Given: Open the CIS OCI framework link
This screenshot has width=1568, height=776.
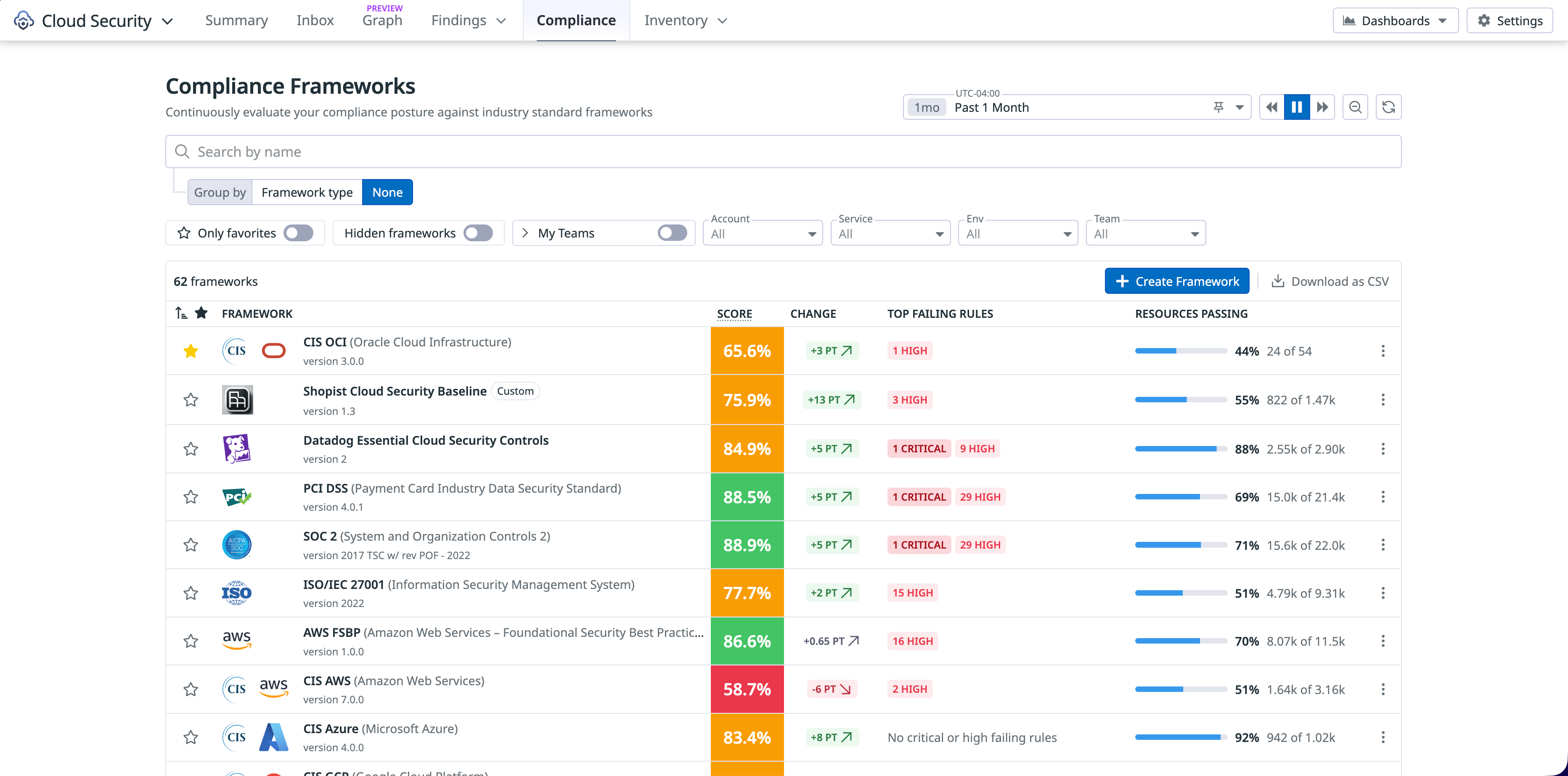Looking at the screenshot, I should (407, 342).
